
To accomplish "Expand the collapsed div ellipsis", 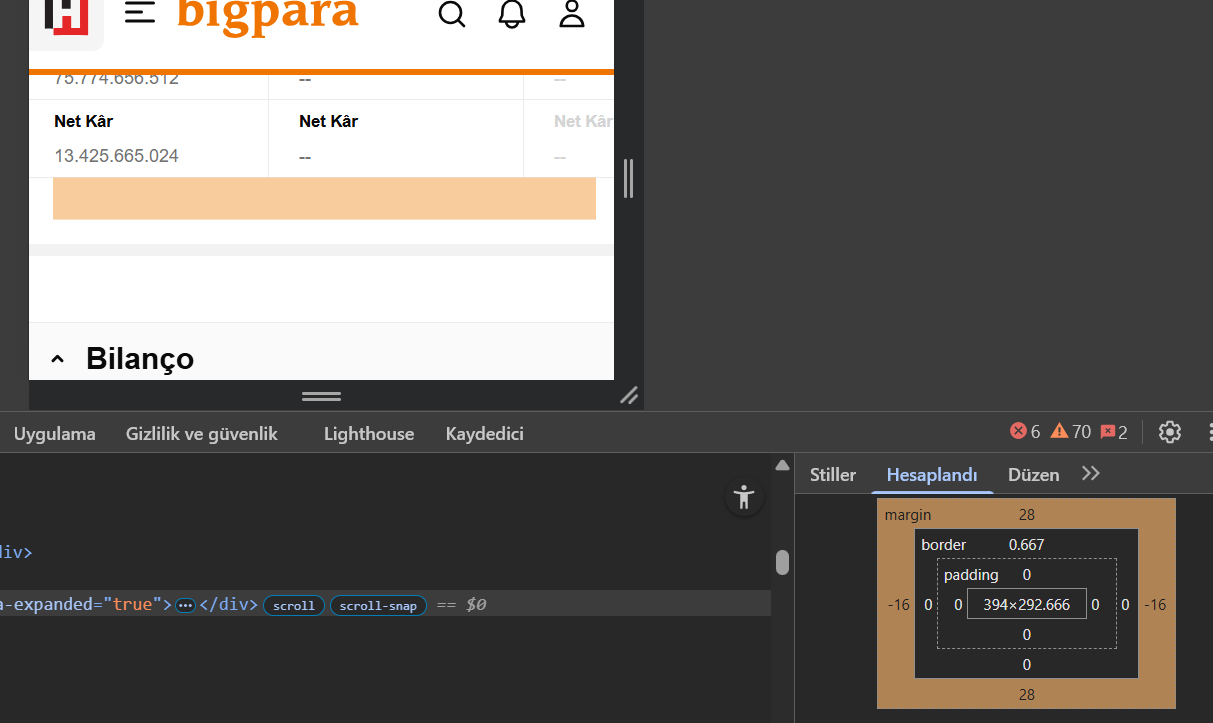I will 185,605.
